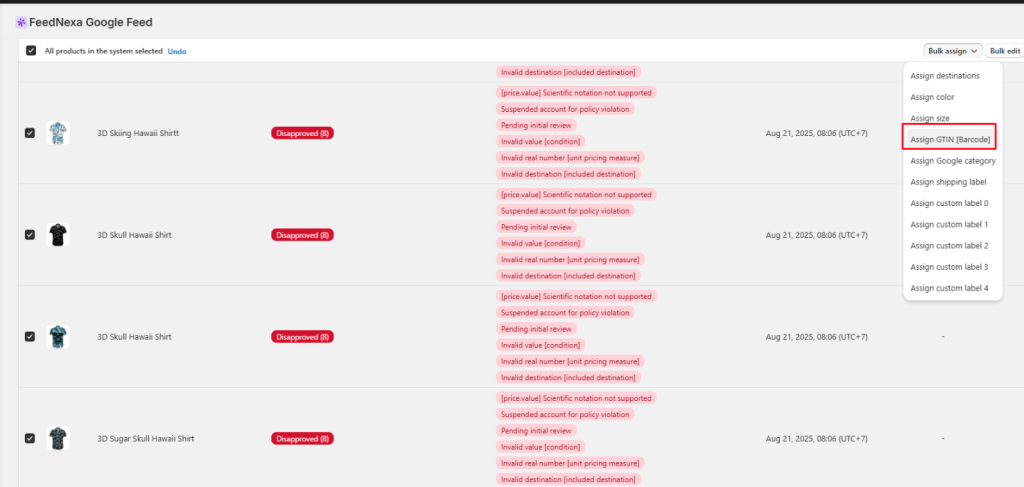Screen dimensions: 1024x487
Task: Collapse the Bulk assign dropdown
Action: coord(952,51)
